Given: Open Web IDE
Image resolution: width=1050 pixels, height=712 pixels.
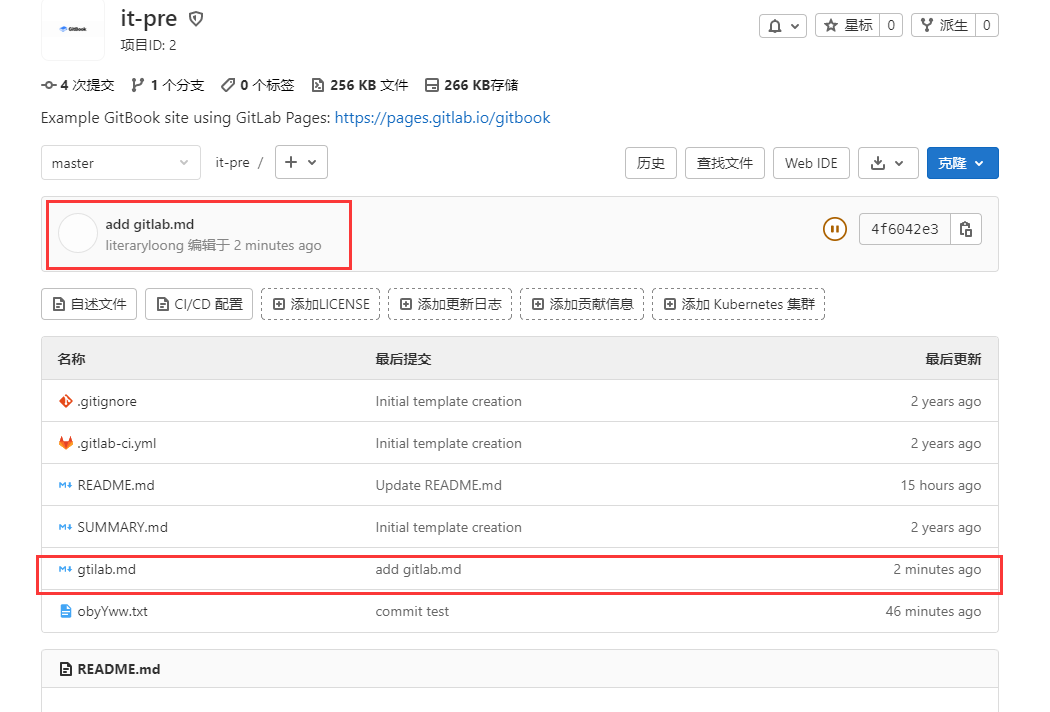Looking at the screenshot, I should [811, 163].
